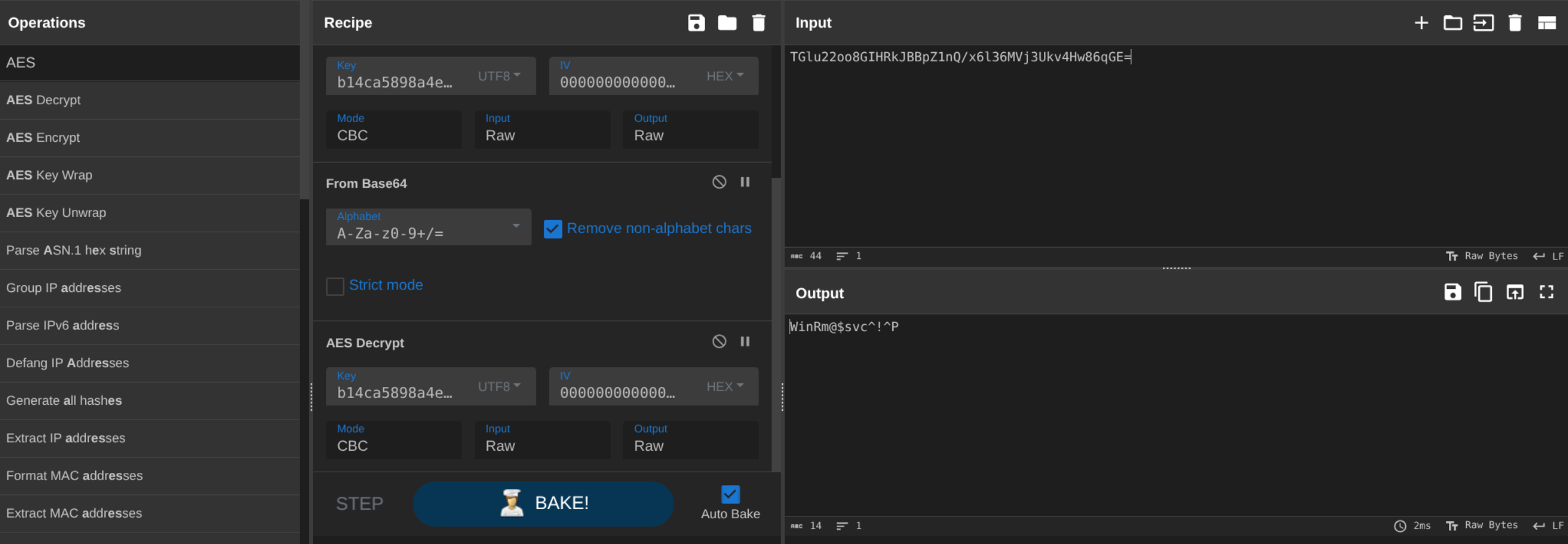
Task: Clear the recipe with the trash icon
Action: pyautogui.click(x=759, y=23)
